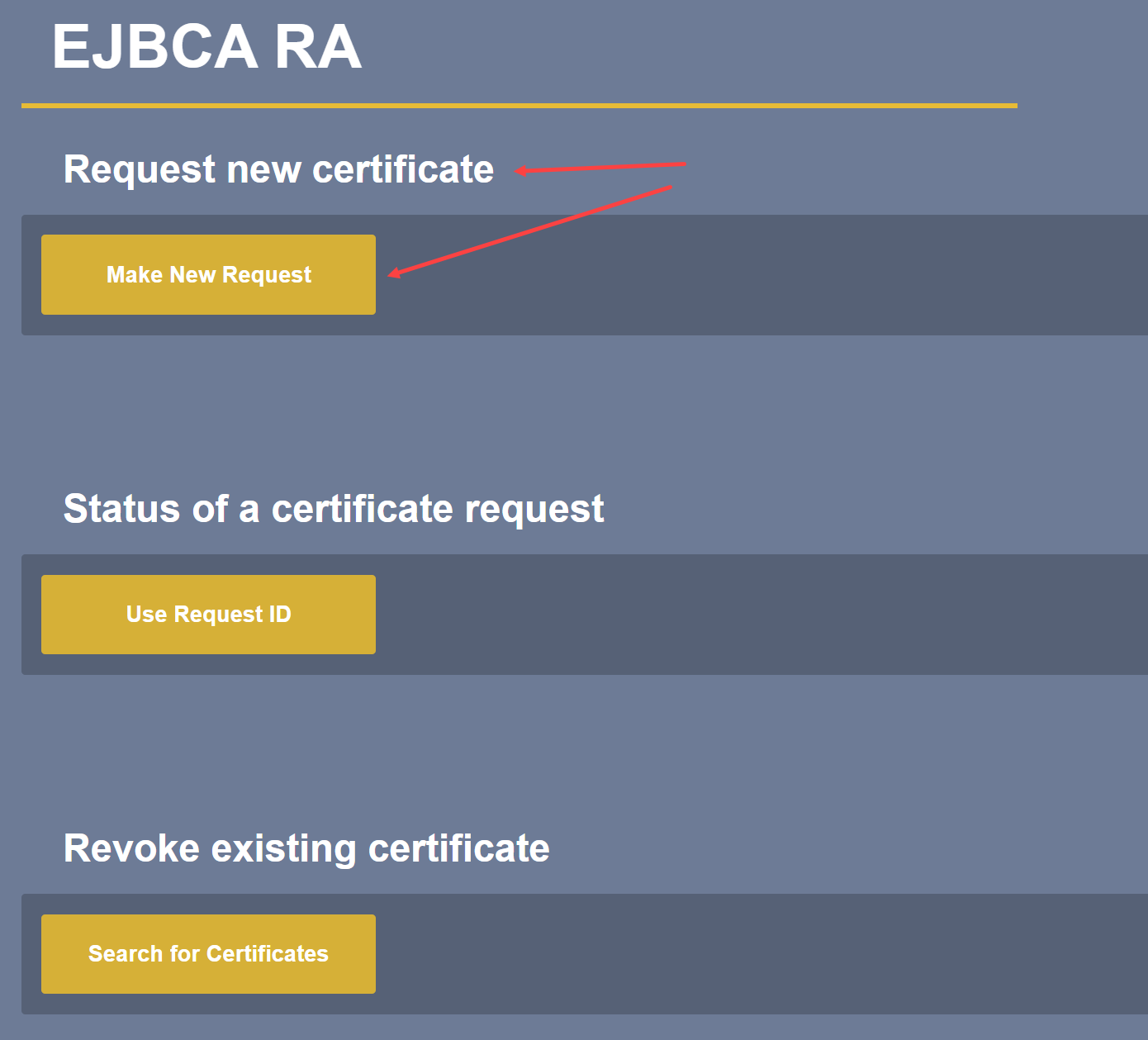
Task: Click the dark panel right of Search for Certificates
Action: [743, 954]
